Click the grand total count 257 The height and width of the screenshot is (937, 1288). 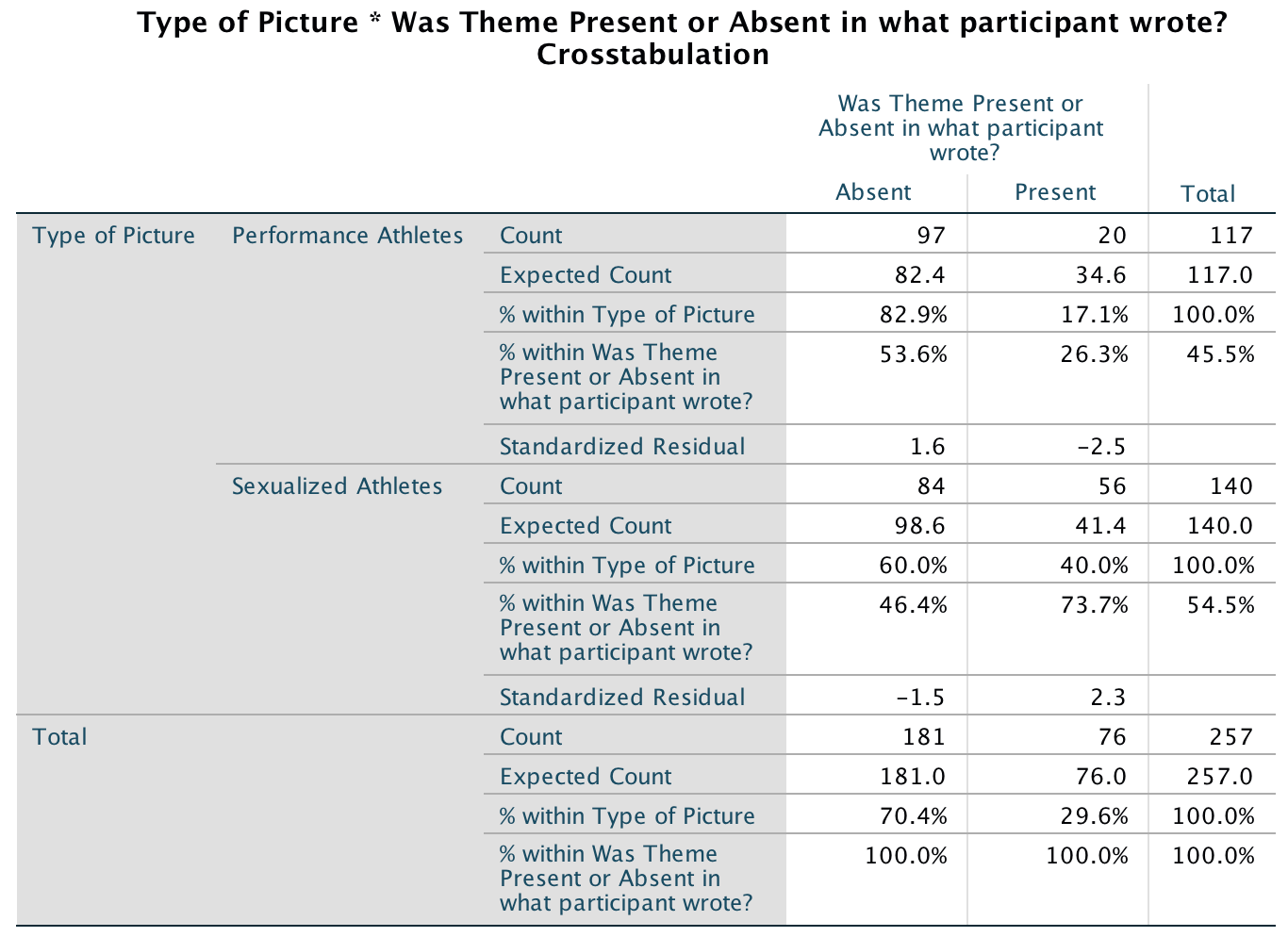point(1231,737)
